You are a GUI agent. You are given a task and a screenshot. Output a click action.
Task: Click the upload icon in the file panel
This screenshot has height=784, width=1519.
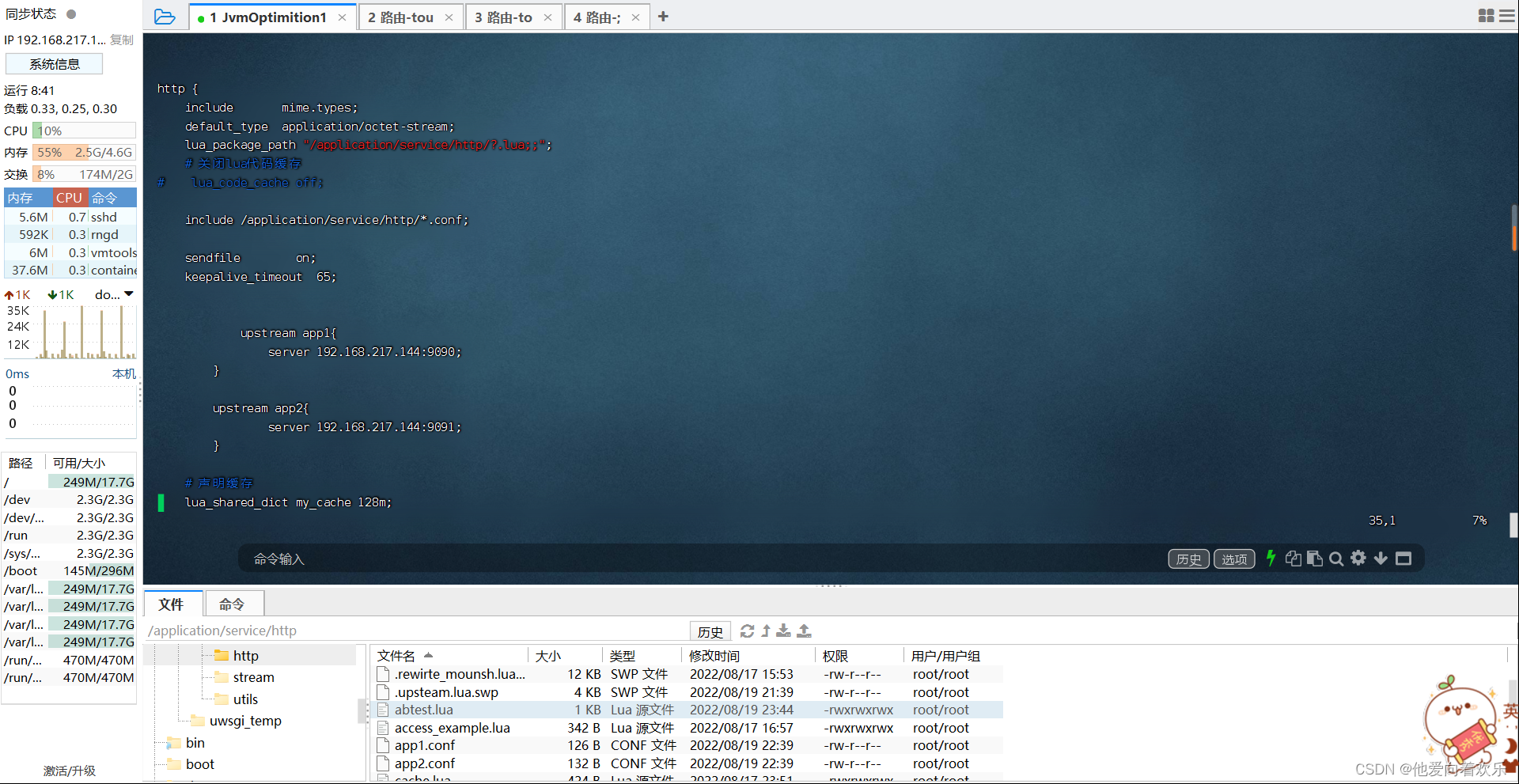pos(804,631)
